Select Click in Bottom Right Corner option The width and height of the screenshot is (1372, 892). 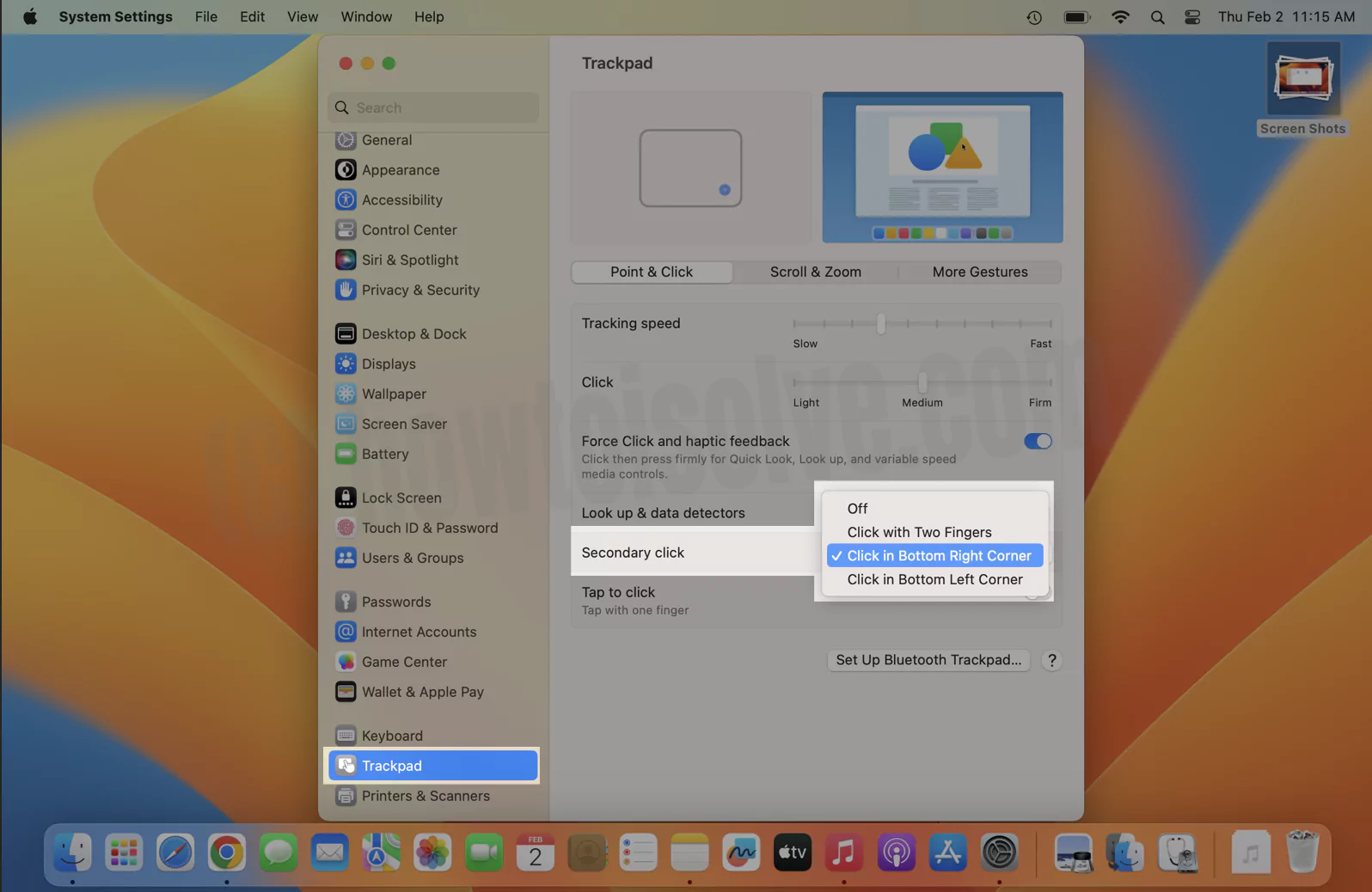[935, 556]
